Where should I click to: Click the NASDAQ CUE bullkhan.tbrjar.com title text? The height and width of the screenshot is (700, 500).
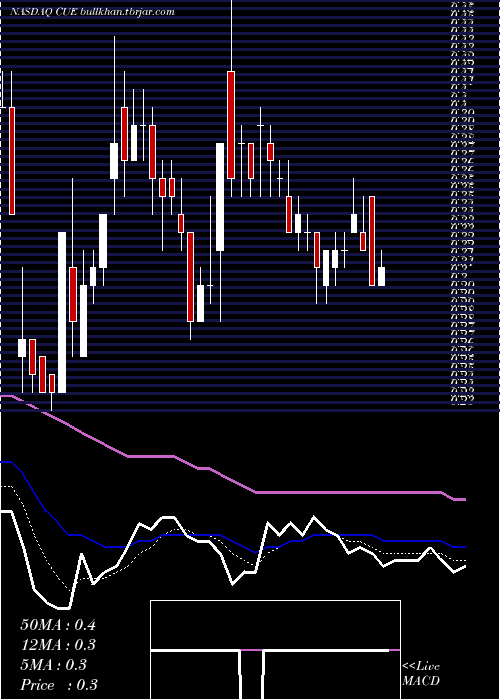click(92, 12)
